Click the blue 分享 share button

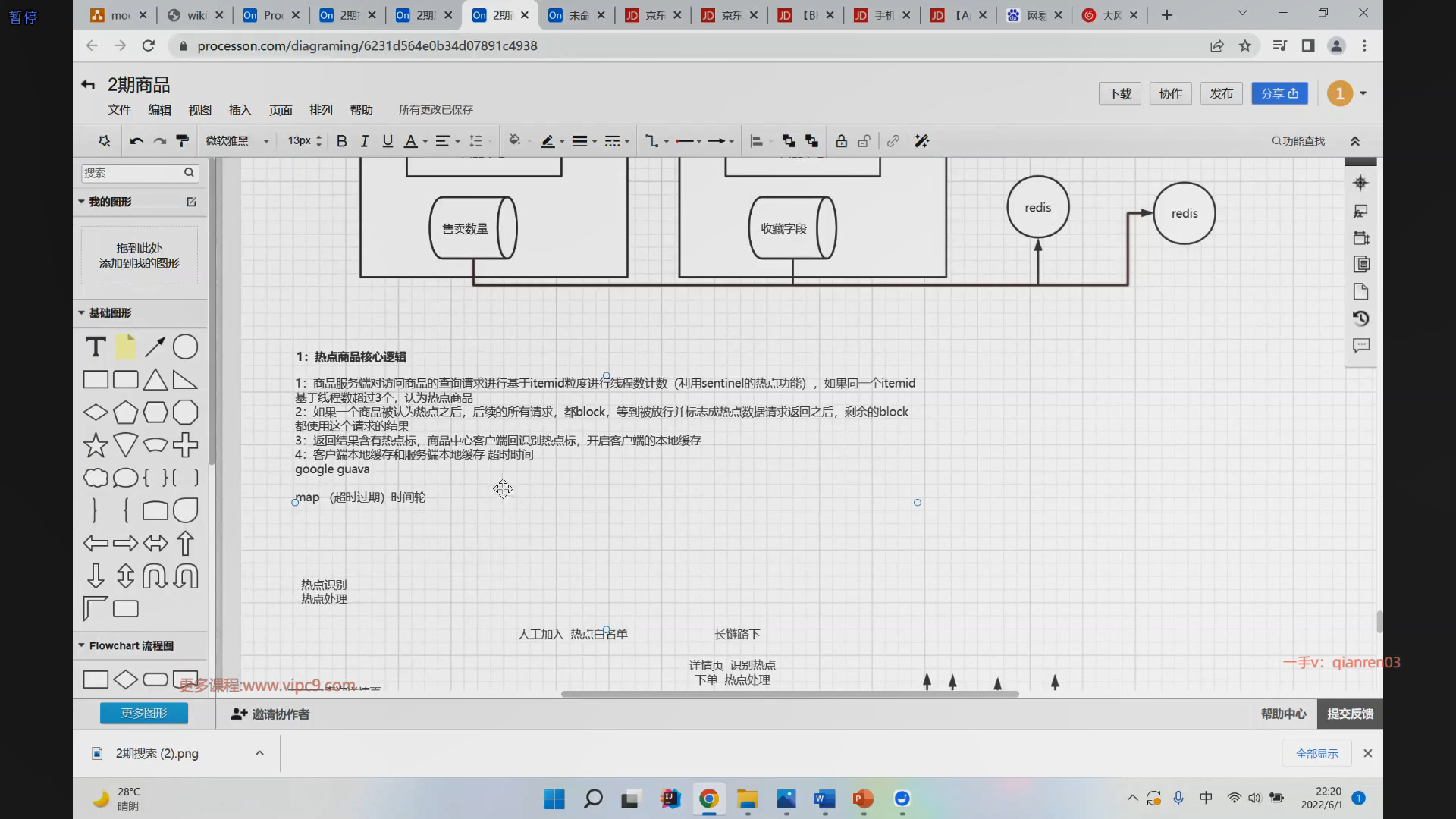click(1279, 93)
